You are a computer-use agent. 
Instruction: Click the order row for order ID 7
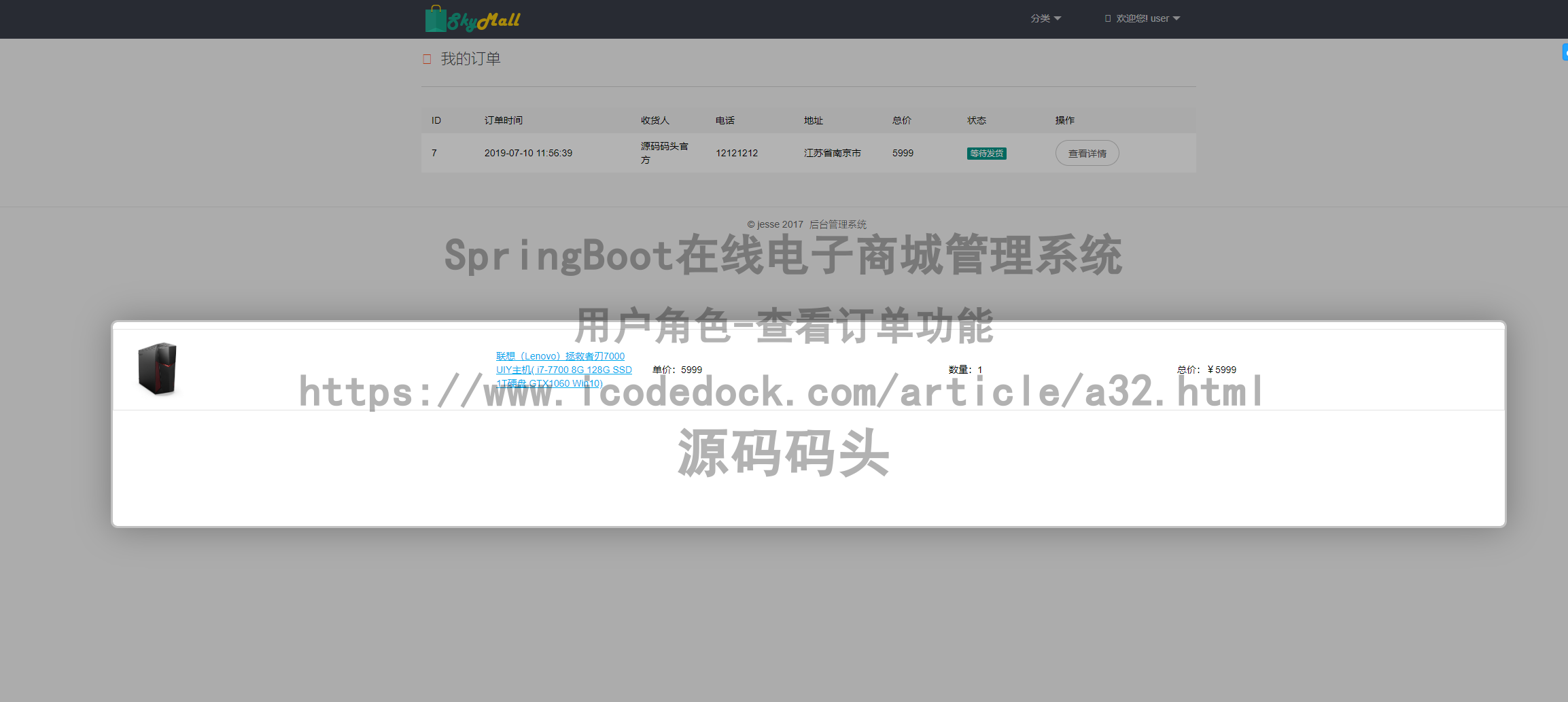click(748, 153)
